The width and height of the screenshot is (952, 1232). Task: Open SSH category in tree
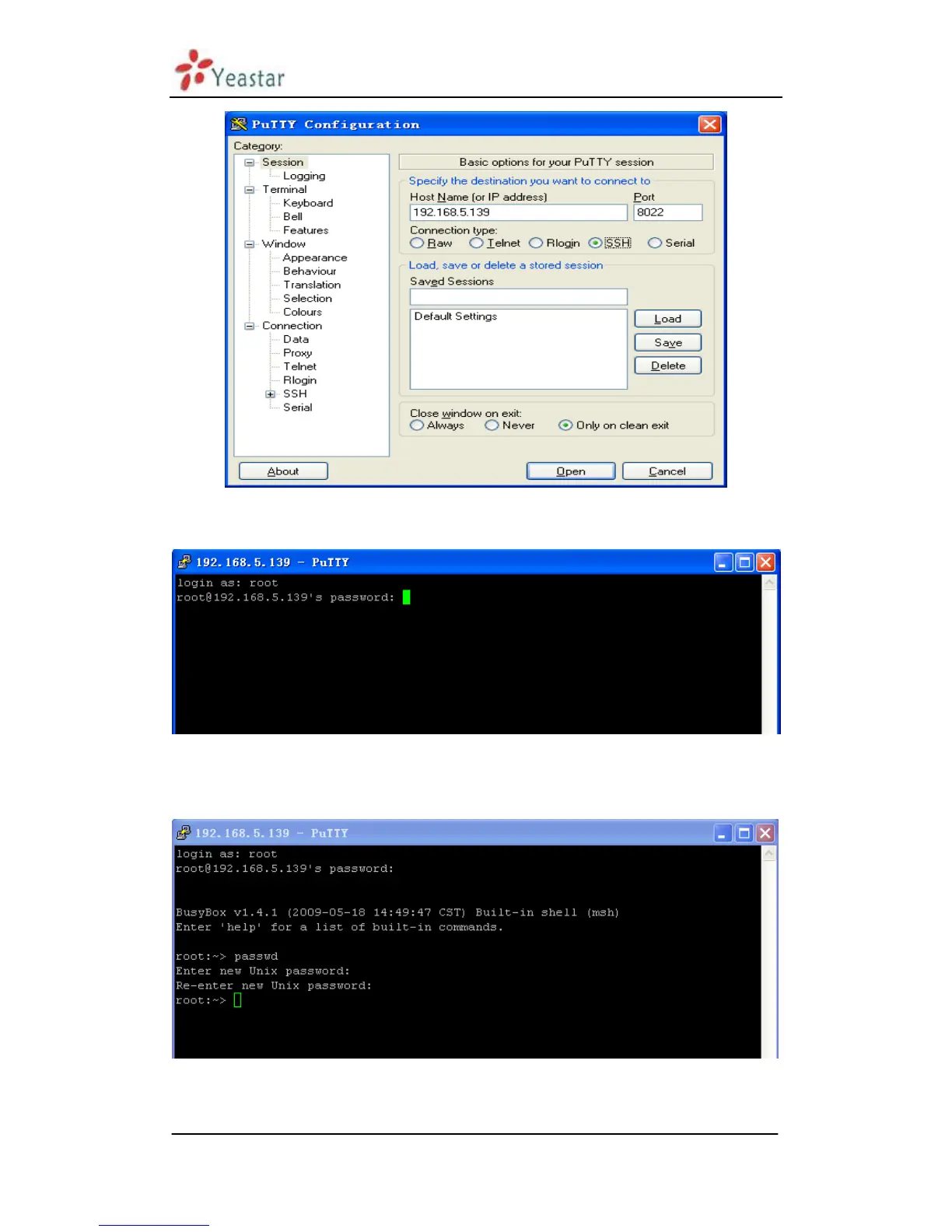(295, 394)
